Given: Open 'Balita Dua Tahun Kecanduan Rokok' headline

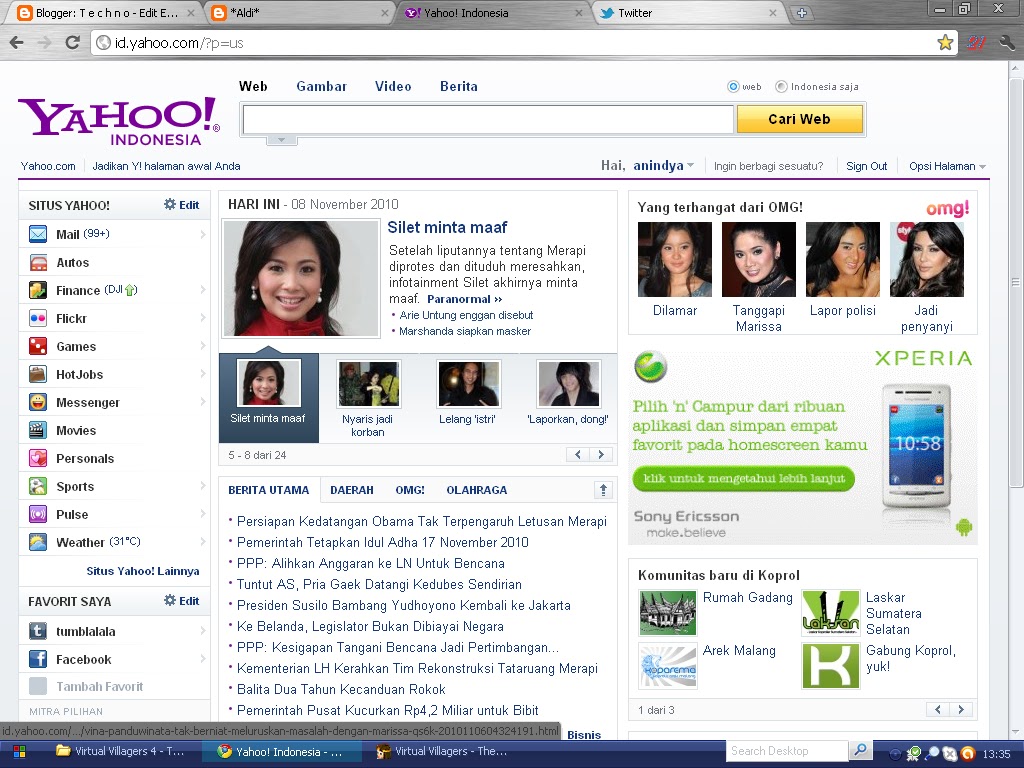Looking at the screenshot, I should [341, 689].
